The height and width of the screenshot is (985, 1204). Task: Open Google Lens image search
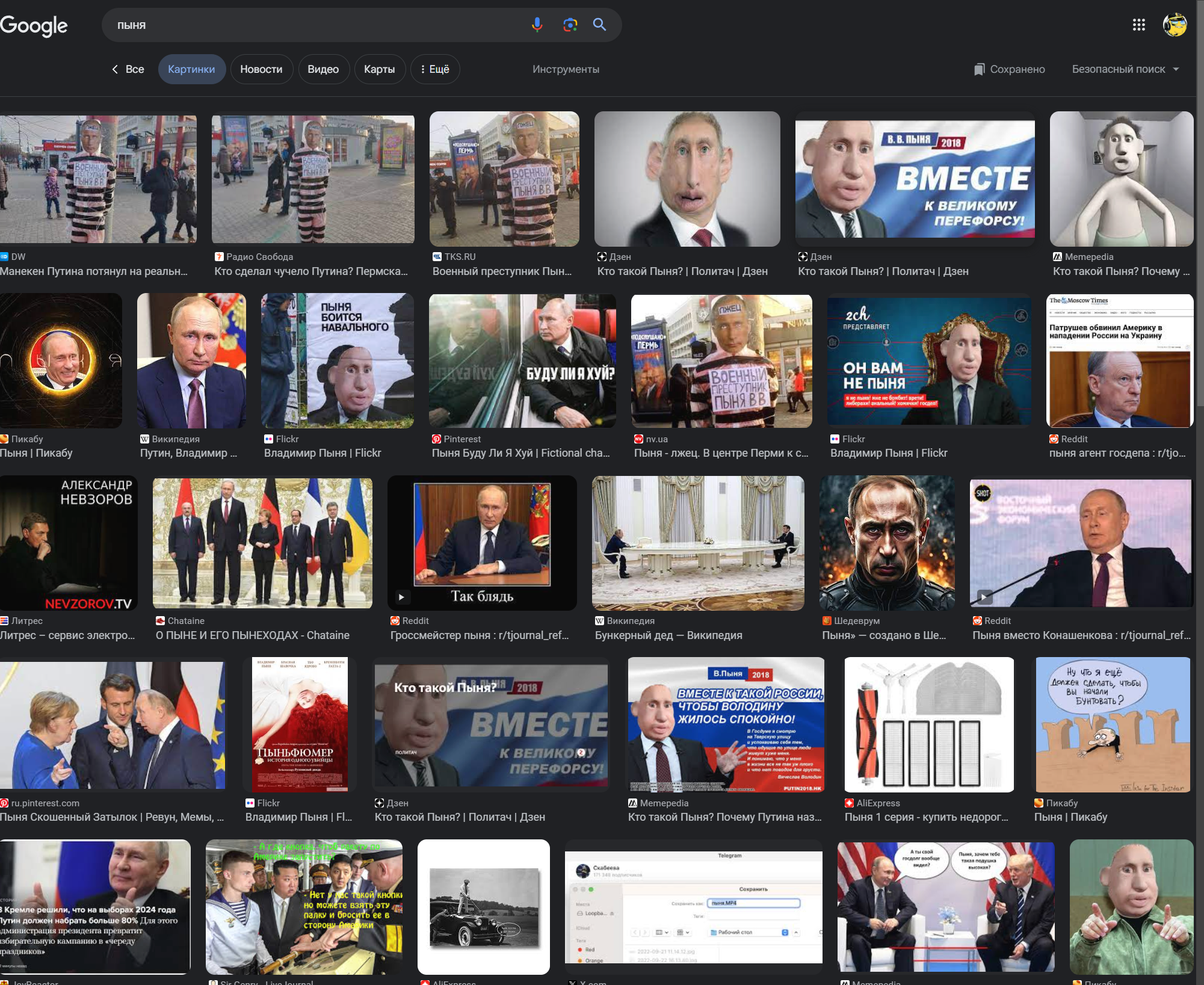570,25
